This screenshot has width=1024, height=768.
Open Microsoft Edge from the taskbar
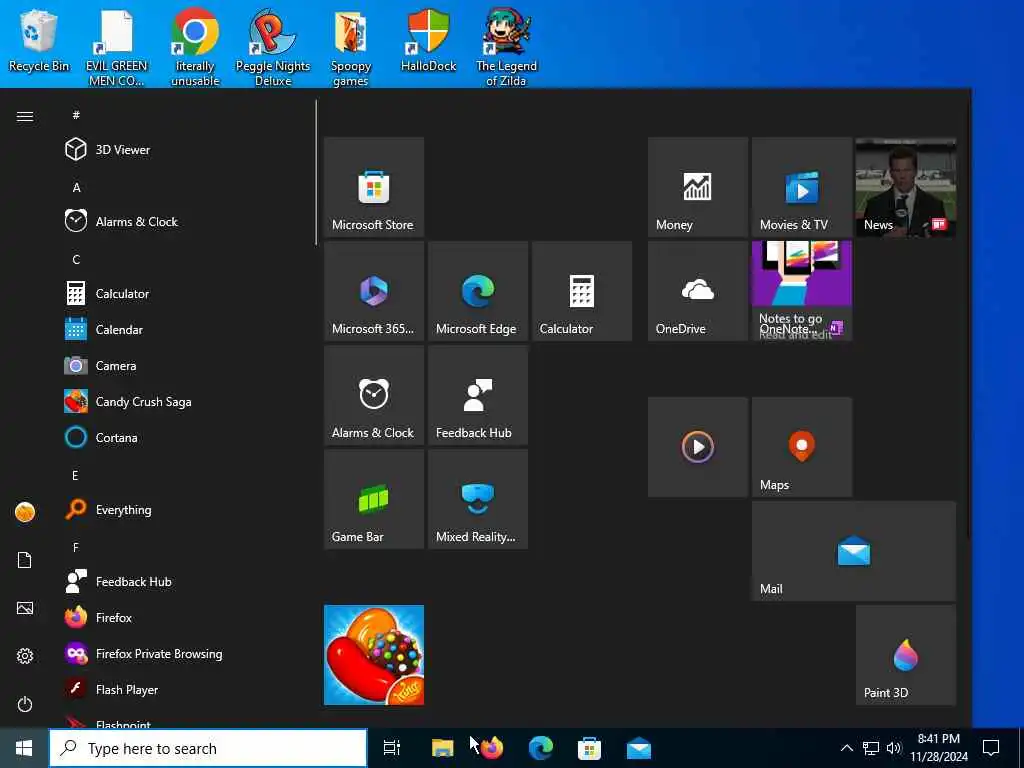click(x=541, y=748)
